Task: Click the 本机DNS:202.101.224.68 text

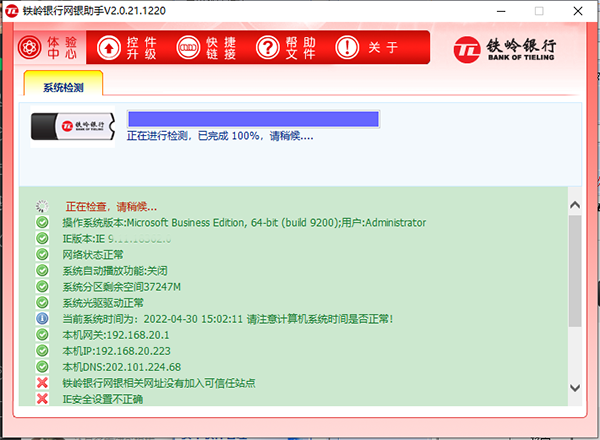Action: pos(122,367)
